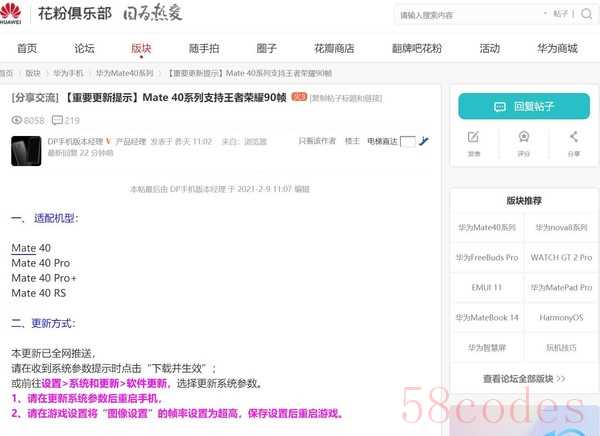The image size is (600, 436).
Task: Click the DP手机版本经理 author name
Action: coord(75,141)
